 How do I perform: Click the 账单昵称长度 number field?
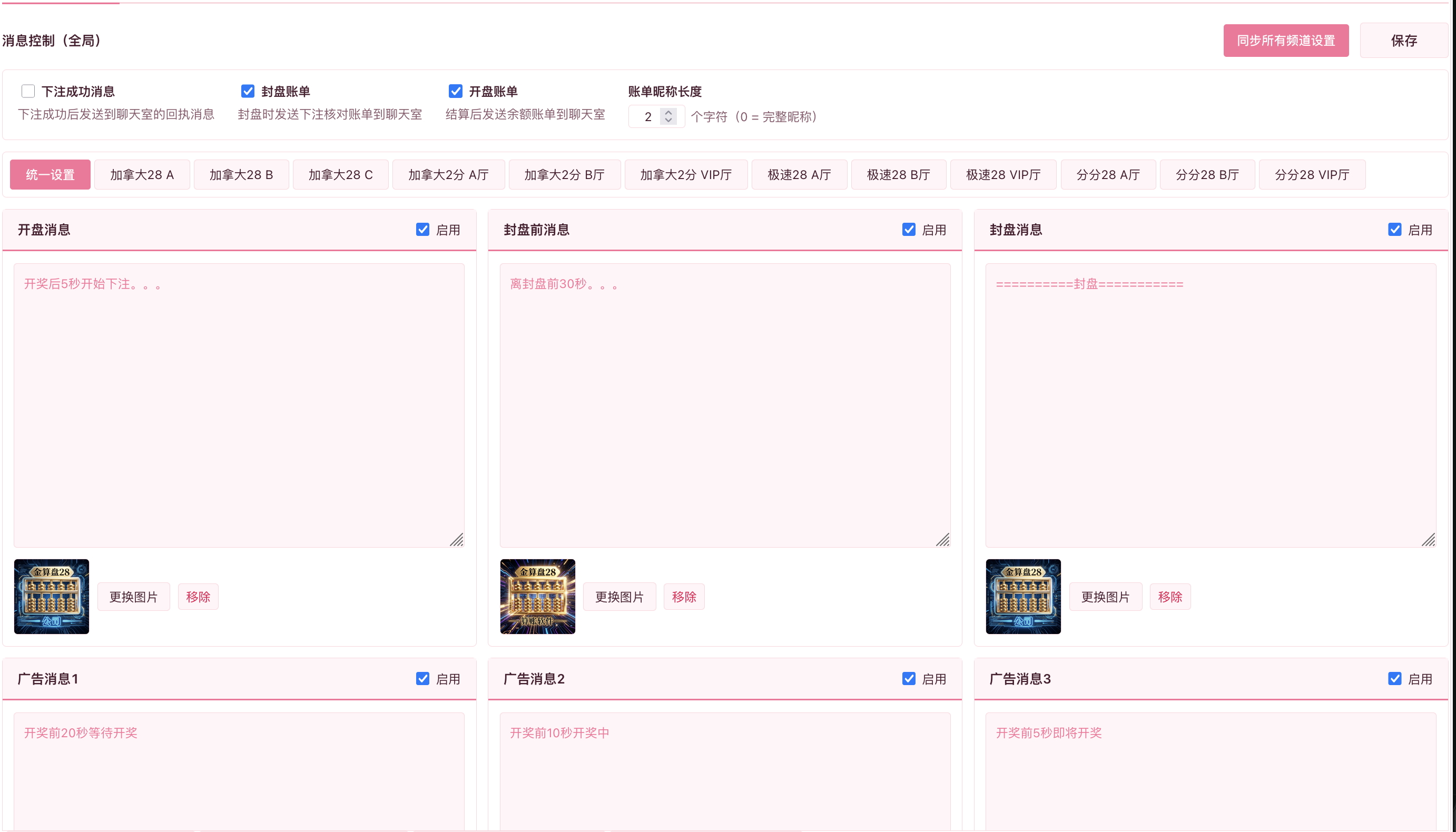tap(656, 116)
